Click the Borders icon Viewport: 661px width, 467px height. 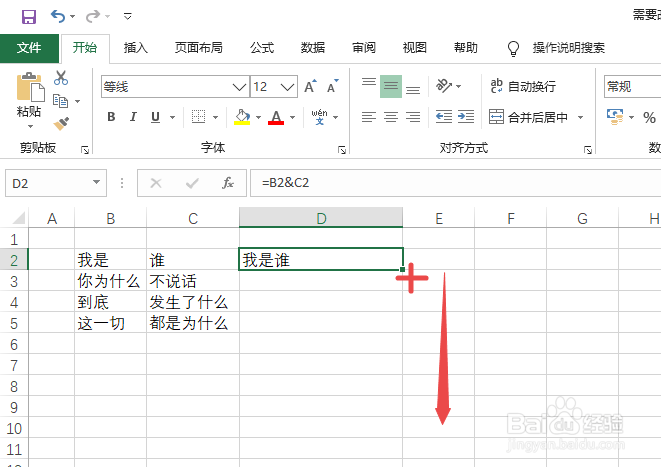(x=199, y=117)
